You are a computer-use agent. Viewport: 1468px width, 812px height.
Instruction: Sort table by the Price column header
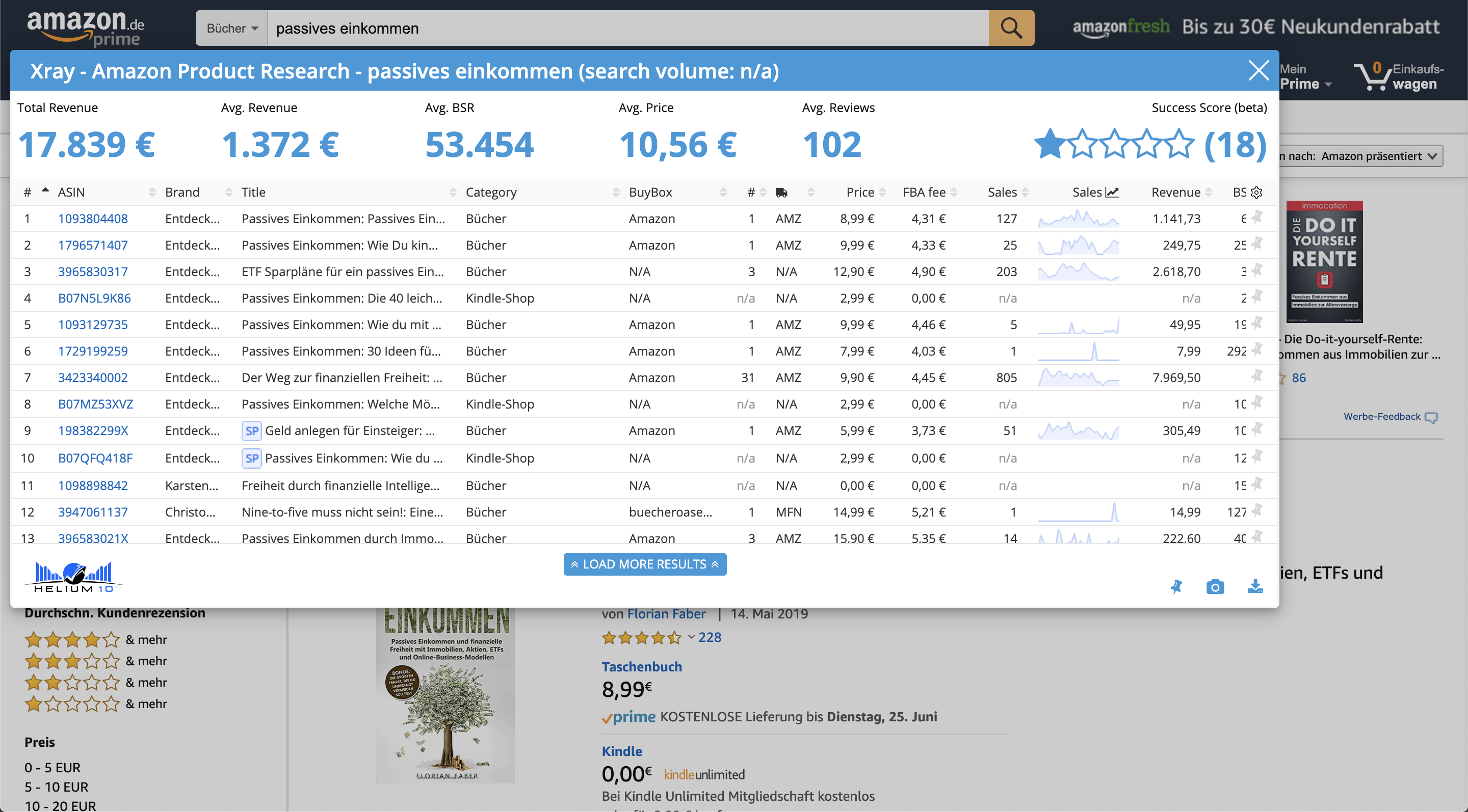pos(860,193)
